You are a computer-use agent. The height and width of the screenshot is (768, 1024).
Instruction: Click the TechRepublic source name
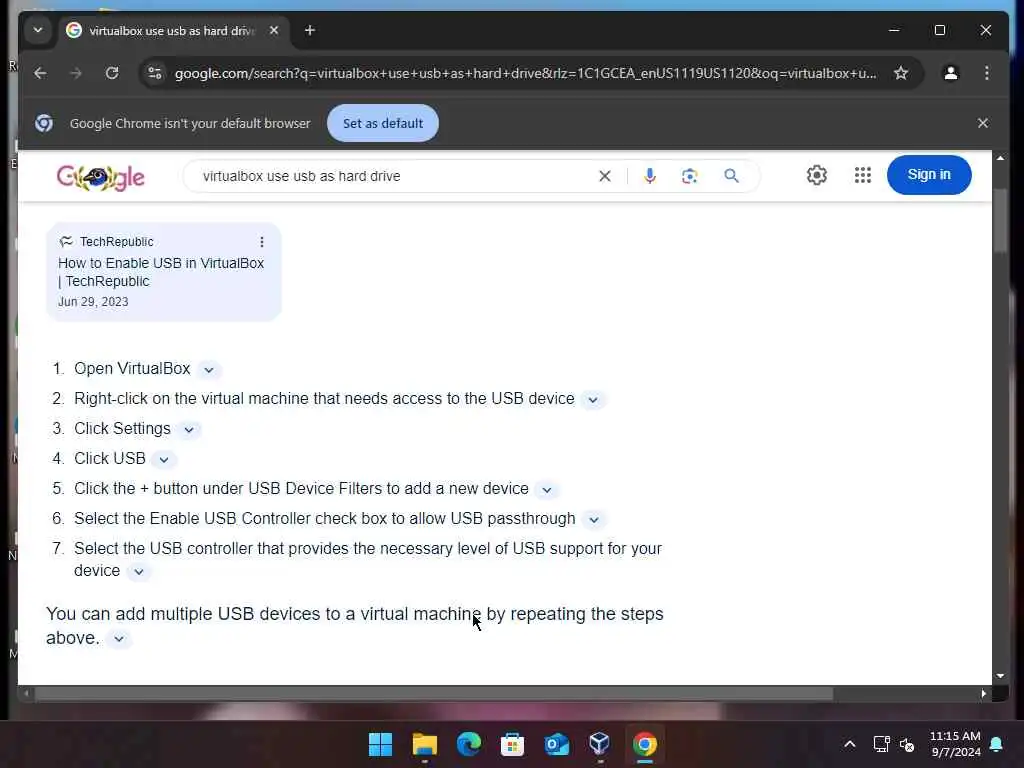tap(117, 242)
